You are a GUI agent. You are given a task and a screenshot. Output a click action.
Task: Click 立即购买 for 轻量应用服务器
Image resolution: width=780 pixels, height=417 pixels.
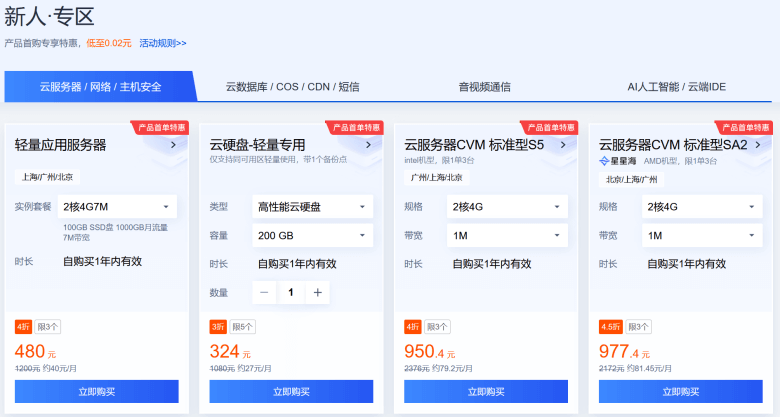97,391
